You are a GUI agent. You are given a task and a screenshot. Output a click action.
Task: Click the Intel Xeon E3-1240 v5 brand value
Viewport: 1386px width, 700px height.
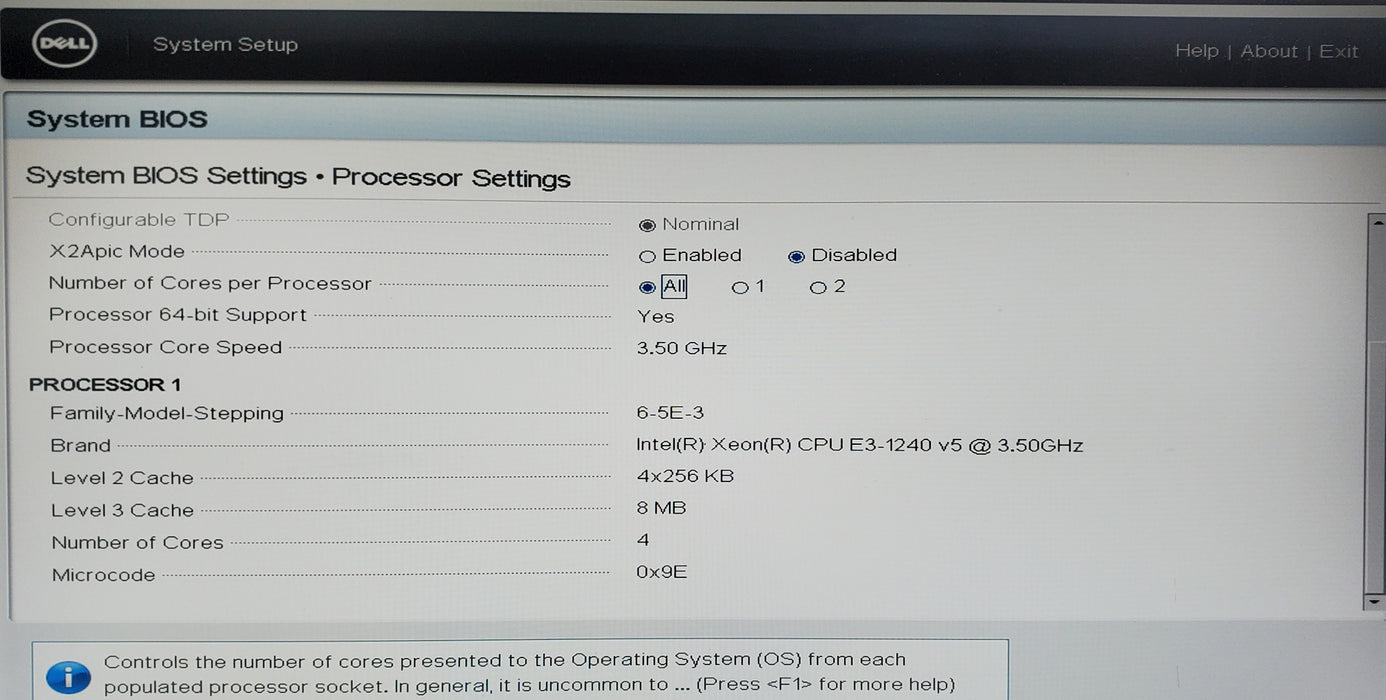pos(860,446)
